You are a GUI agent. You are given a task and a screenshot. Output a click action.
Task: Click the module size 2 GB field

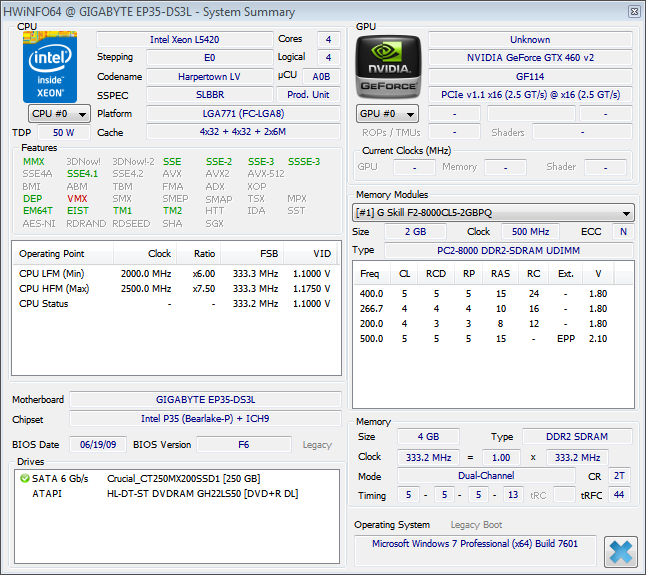[415, 231]
